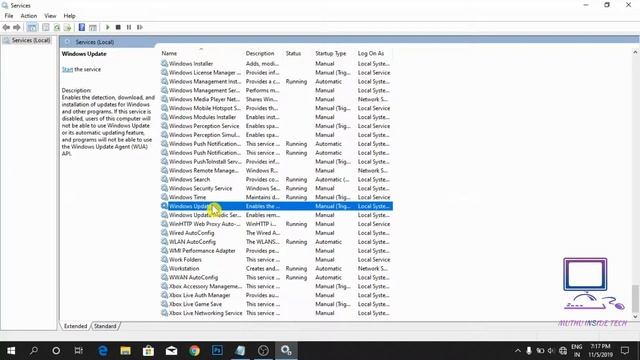Toggle the Show/Hide Action Pane toolbar icon
Screen dimensions: 640x360
pyautogui.click(x=93, y=27)
